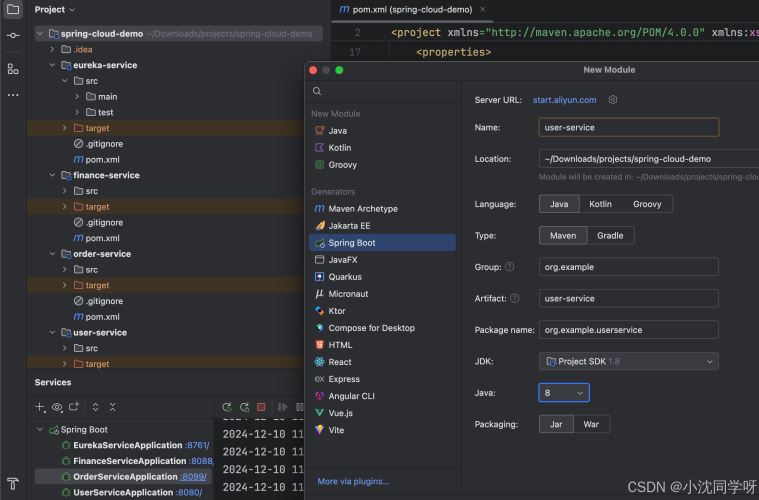The image size is (759, 500).
Task: Click More via plugins link
Action: pyautogui.click(x=353, y=481)
